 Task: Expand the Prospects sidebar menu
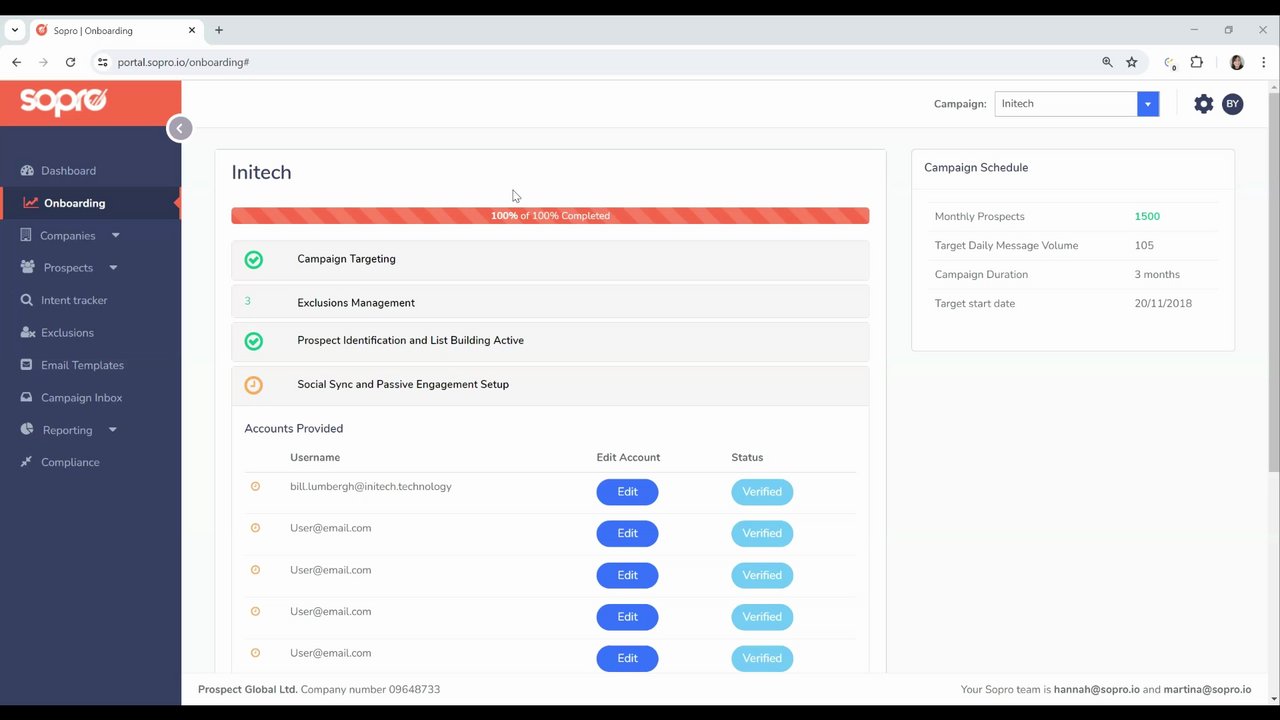[68, 268]
